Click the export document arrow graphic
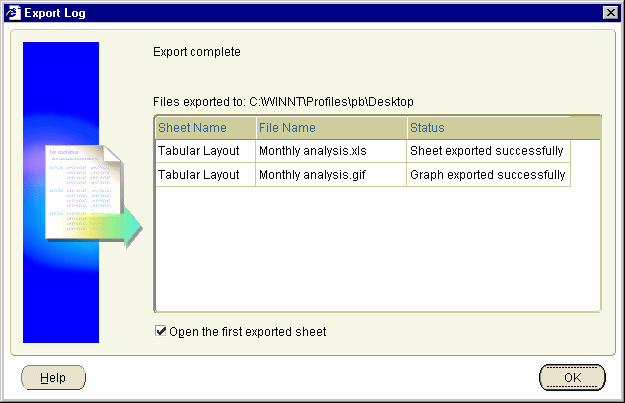Viewport: 625px width, 403px height. (x=94, y=195)
